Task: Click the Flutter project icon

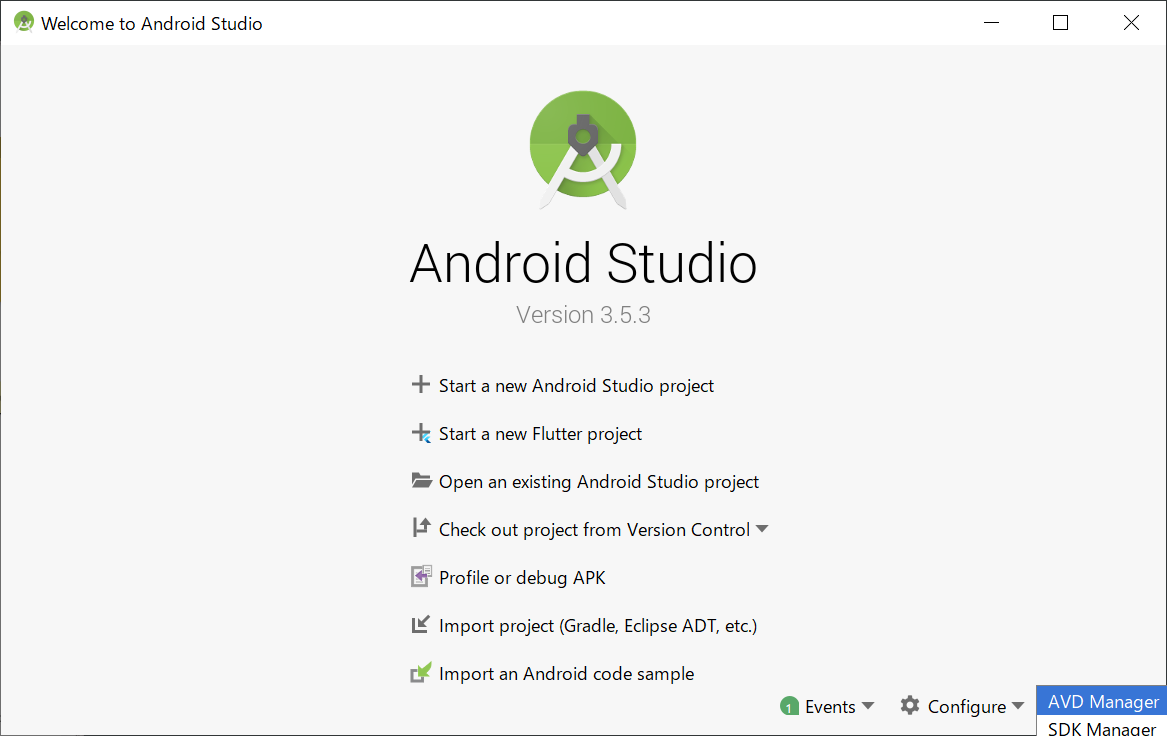Action: (421, 433)
